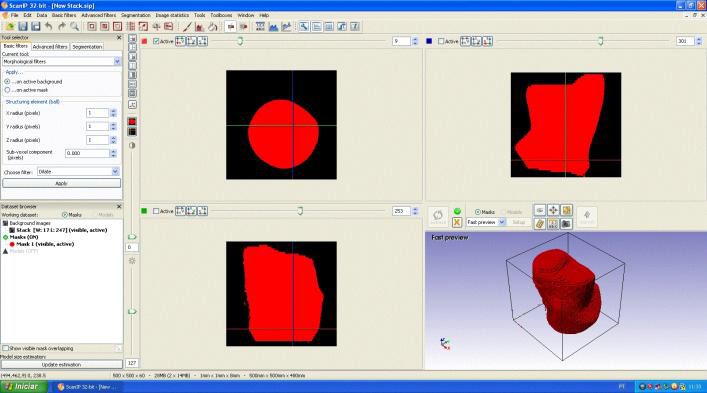This screenshot has width=707, height=393.
Task: Click the orange X cancel render icon
Action: [457, 222]
